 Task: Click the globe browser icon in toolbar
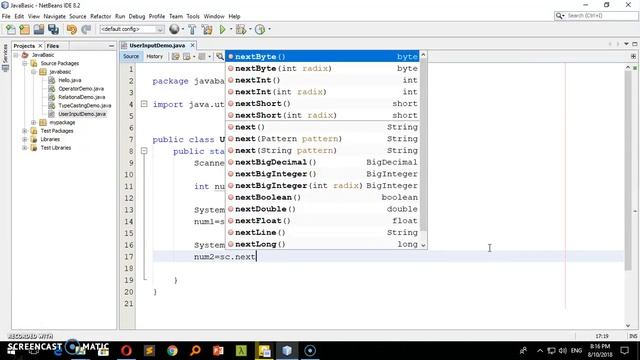[174, 29]
